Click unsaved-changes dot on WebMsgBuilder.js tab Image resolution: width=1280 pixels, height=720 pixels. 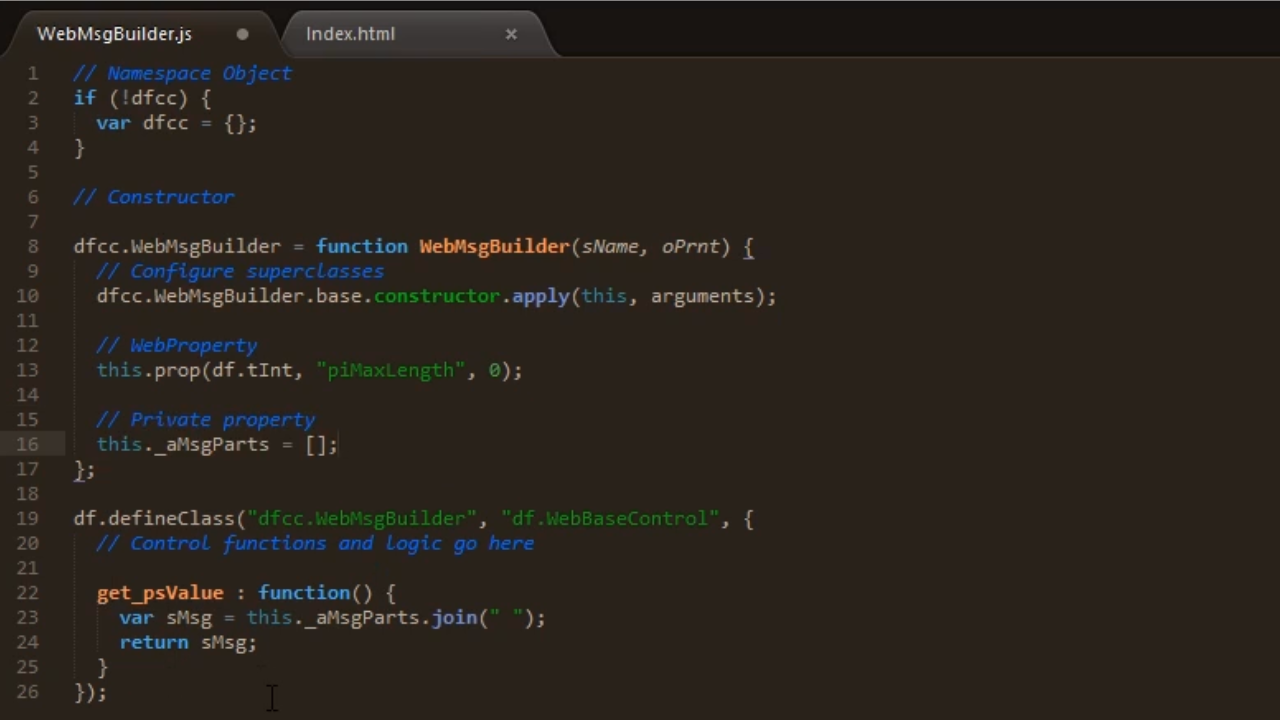(x=242, y=34)
